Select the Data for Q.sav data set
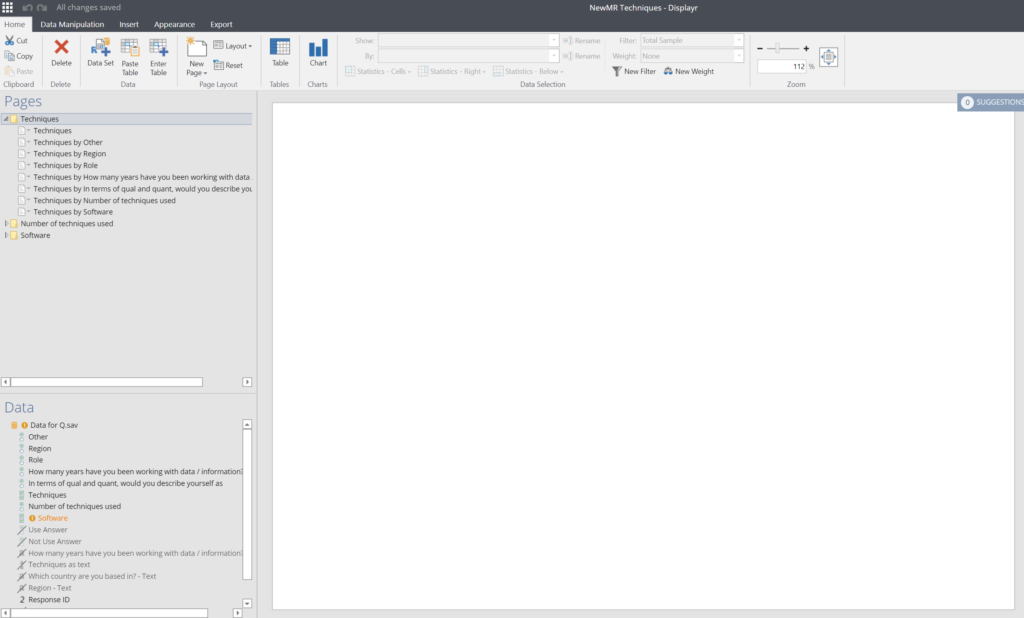Image resolution: width=1024 pixels, height=618 pixels. point(54,425)
